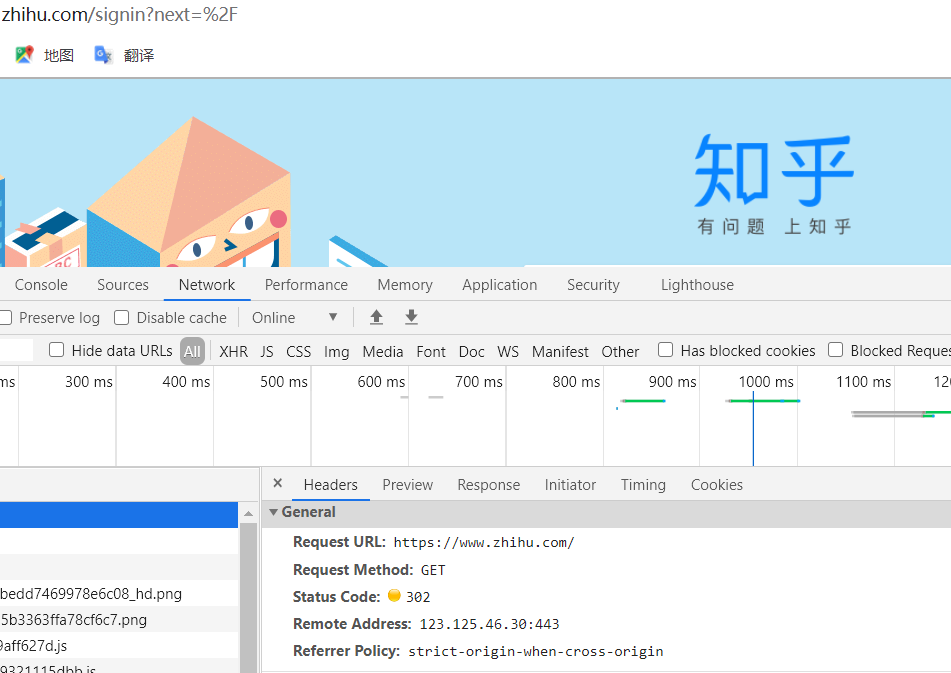Select the Font request filter

(431, 351)
